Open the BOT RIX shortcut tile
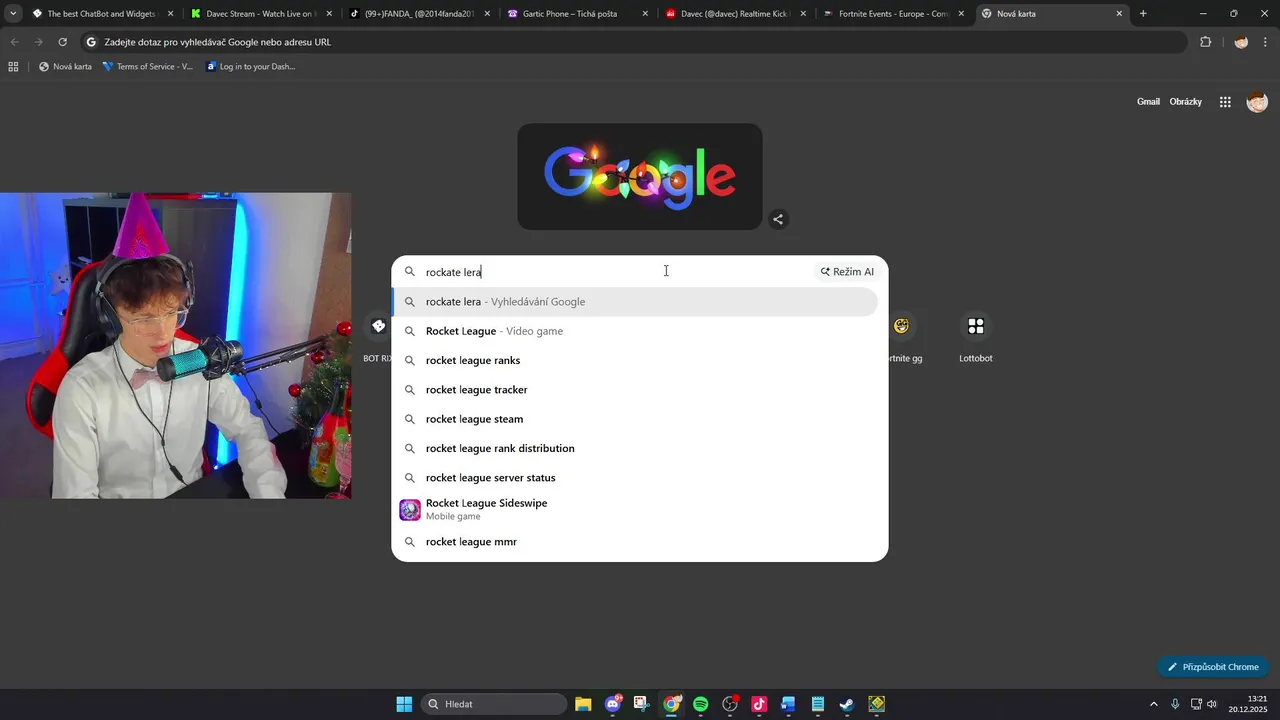 pyautogui.click(x=378, y=338)
